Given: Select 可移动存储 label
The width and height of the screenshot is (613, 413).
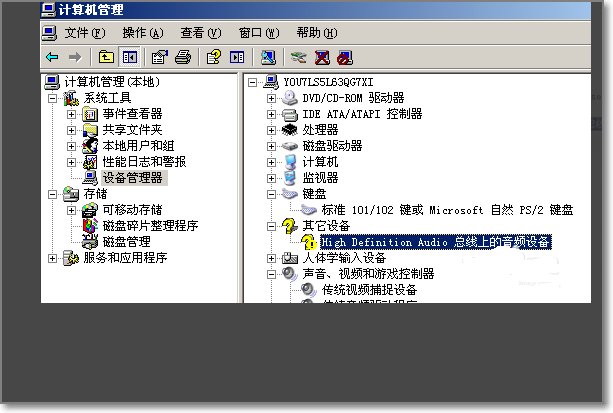Looking at the screenshot, I should (x=132, y=210).
